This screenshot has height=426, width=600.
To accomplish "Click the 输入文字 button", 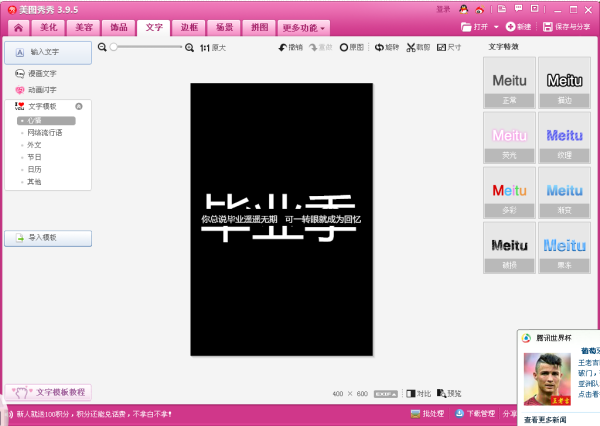I will 47,51.
